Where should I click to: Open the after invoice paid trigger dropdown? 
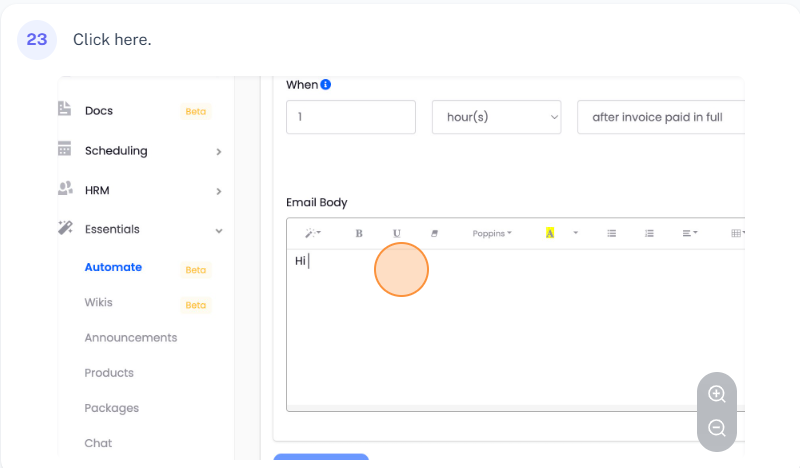click(x=661, y=117)
